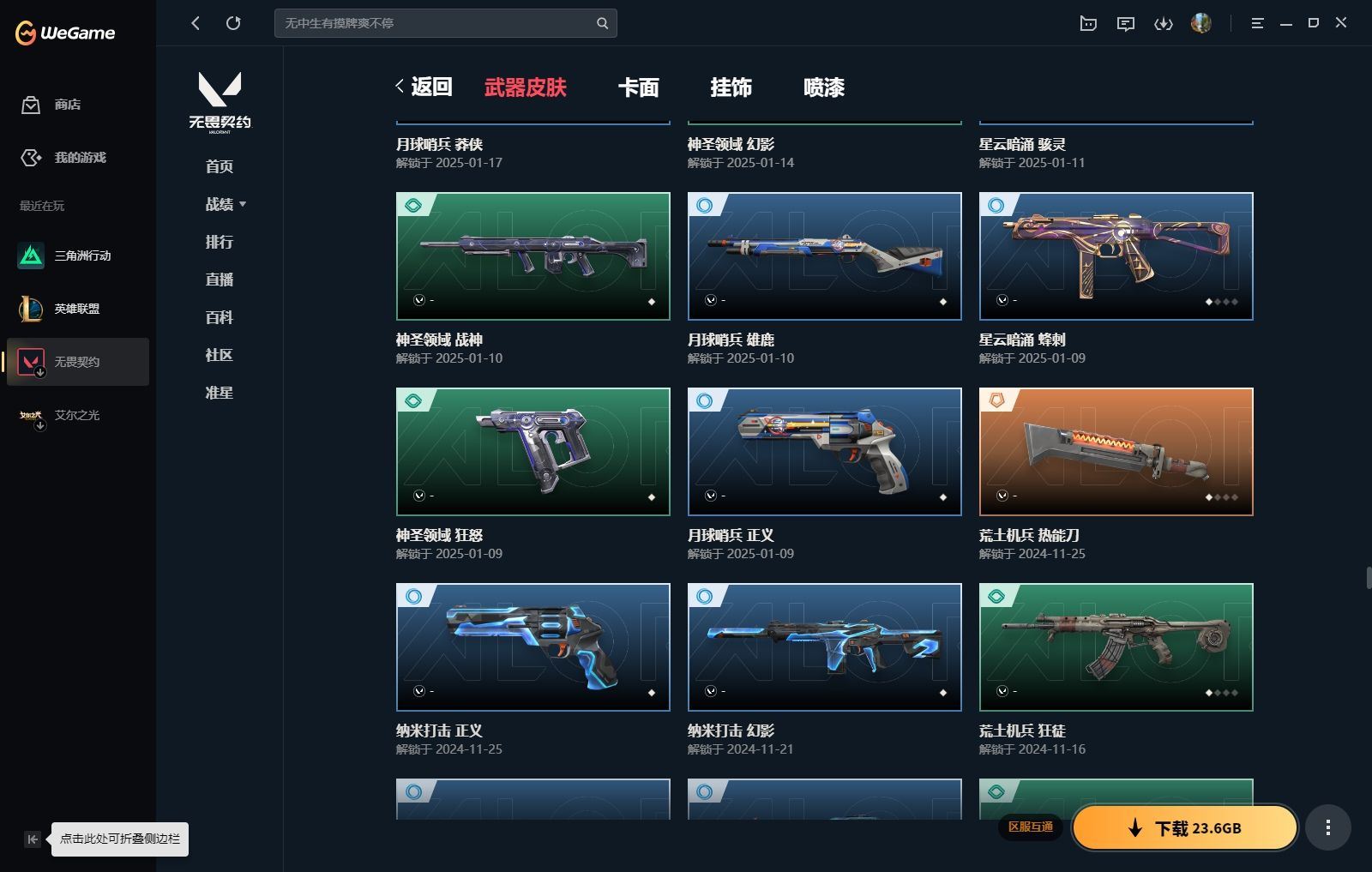1372x872 pixels.
Task: Click the user avatar icon
Action: coord(1201,23)
